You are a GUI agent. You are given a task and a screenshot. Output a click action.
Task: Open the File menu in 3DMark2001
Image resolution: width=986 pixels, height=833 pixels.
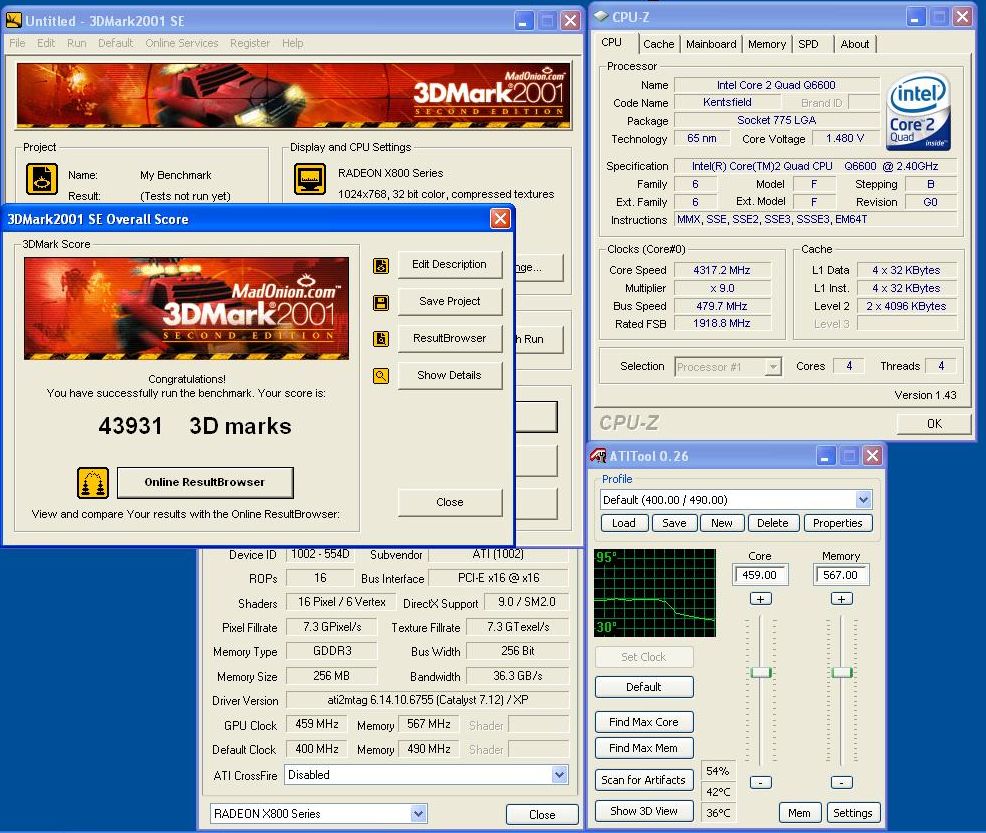pyautogui.click(x=18, y=43)
